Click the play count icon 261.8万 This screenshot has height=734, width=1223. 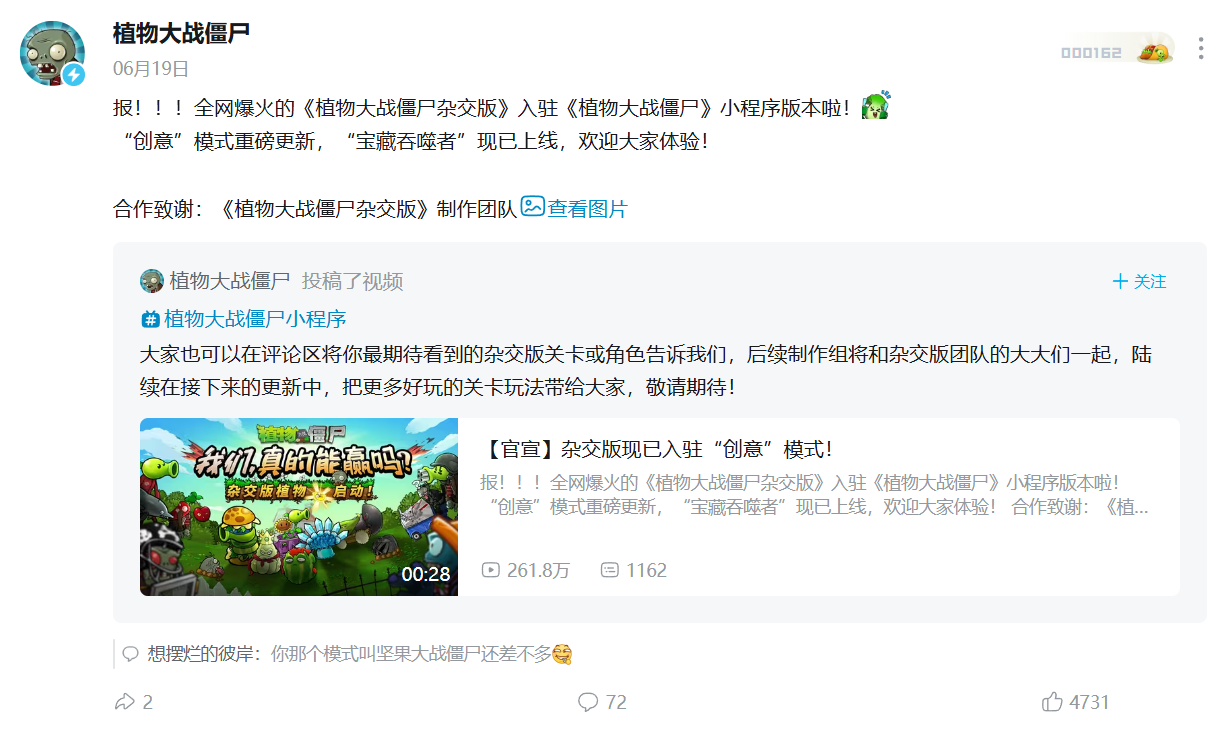(490, 570)
